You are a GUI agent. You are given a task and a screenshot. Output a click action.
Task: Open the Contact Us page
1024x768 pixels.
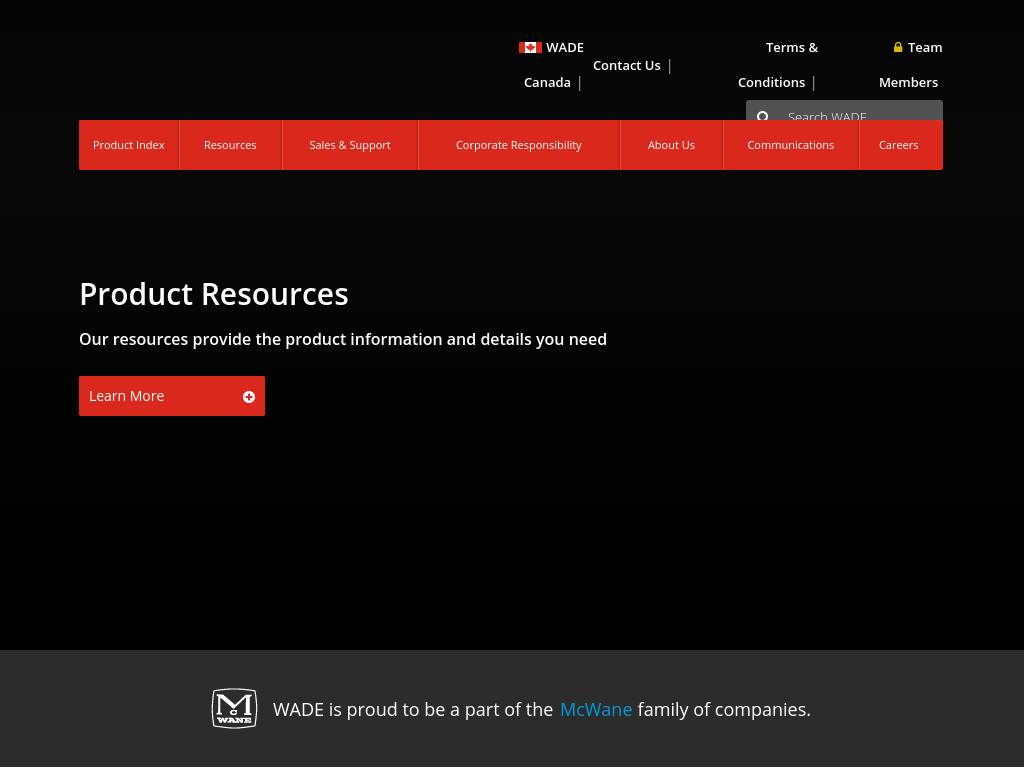(626, 65)
